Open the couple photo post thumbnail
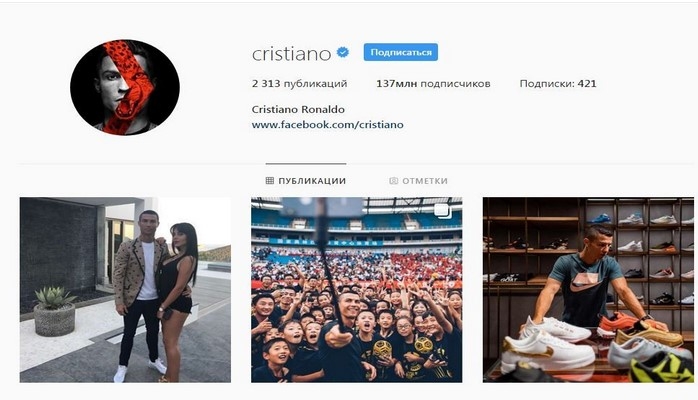698x400 pixels. coord(125,290)
